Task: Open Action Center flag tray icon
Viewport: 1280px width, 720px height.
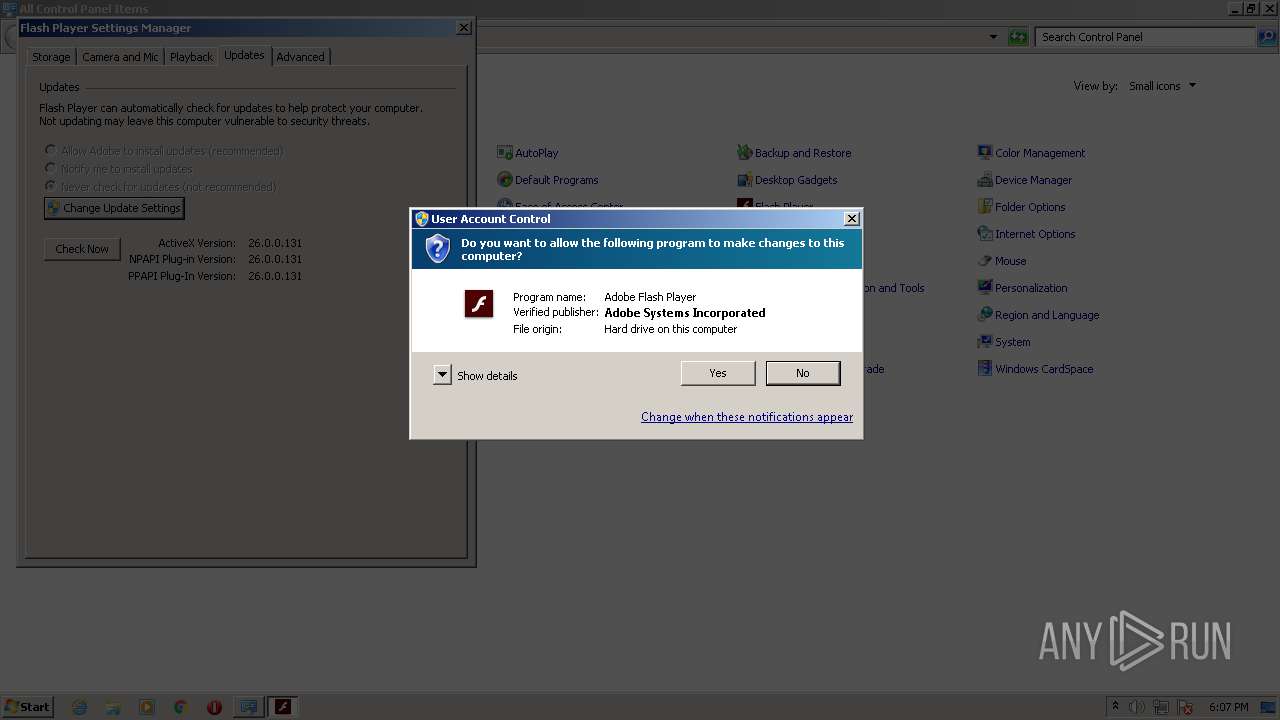Action: pyautogui.click(x=1185, y=707)
